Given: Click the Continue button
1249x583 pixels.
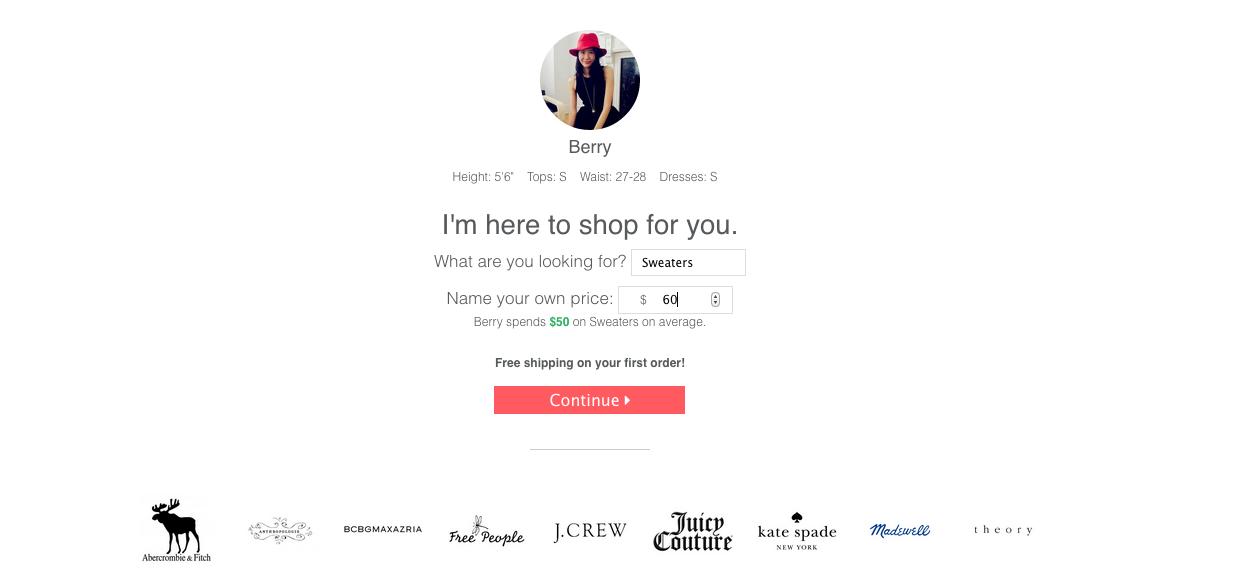Looking at the screenshot, I should click(x=589, y=400).
